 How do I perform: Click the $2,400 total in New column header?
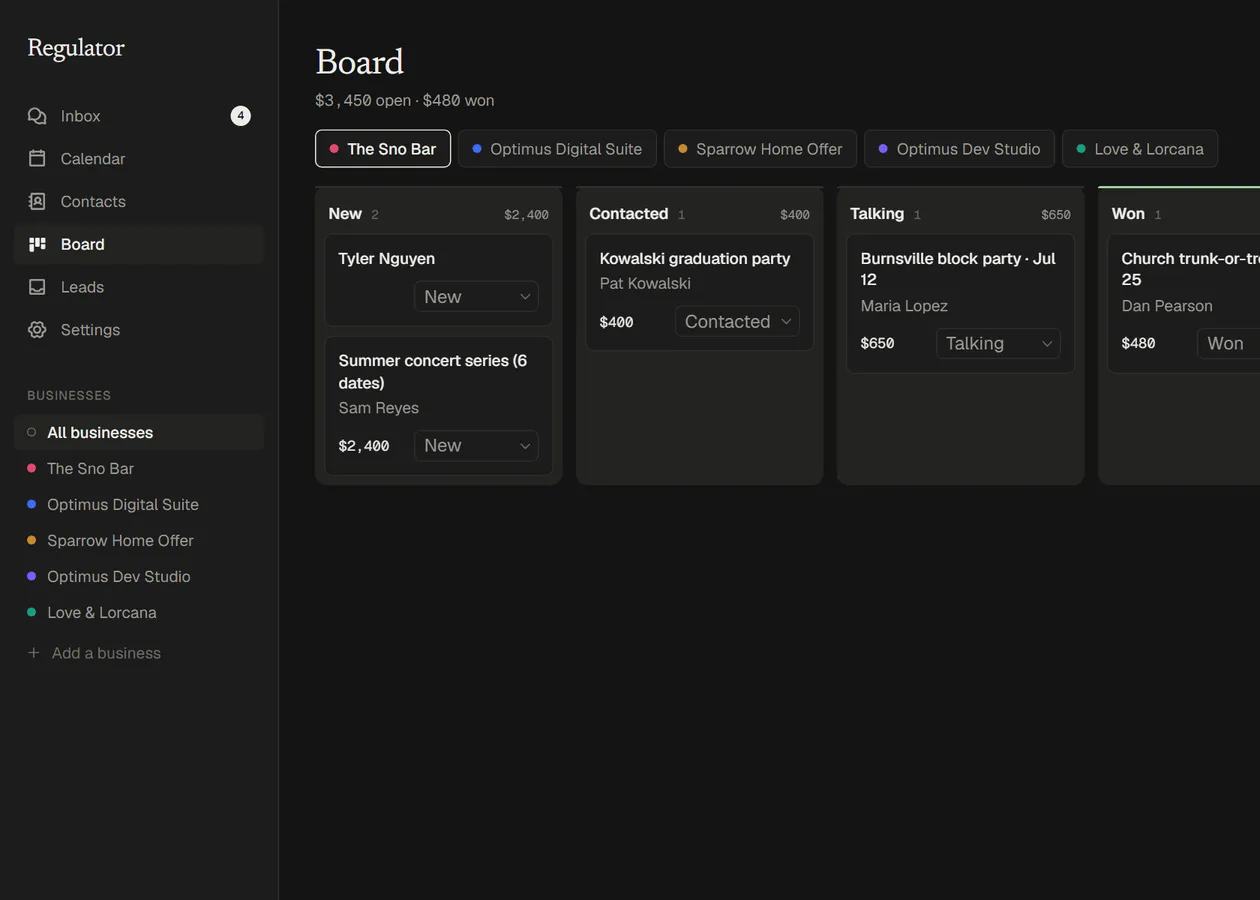[526, 215]
